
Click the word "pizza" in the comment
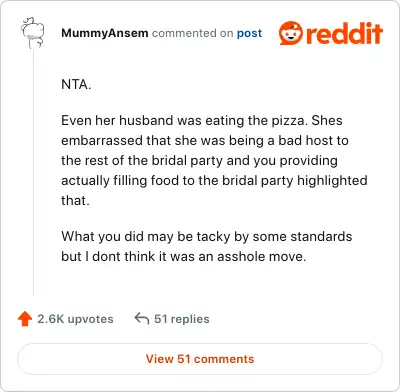288,121
